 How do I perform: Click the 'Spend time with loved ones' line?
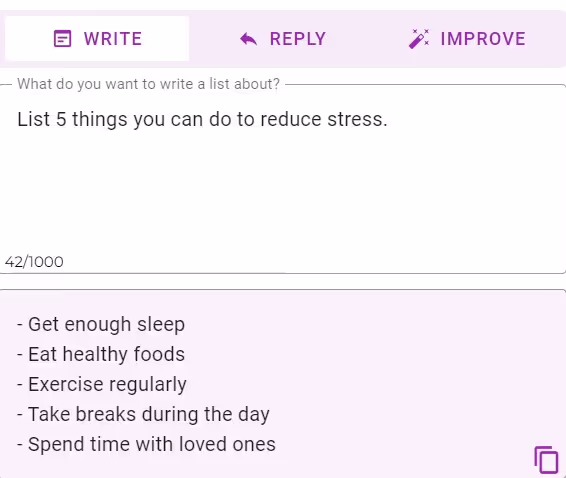click(146, 444)
